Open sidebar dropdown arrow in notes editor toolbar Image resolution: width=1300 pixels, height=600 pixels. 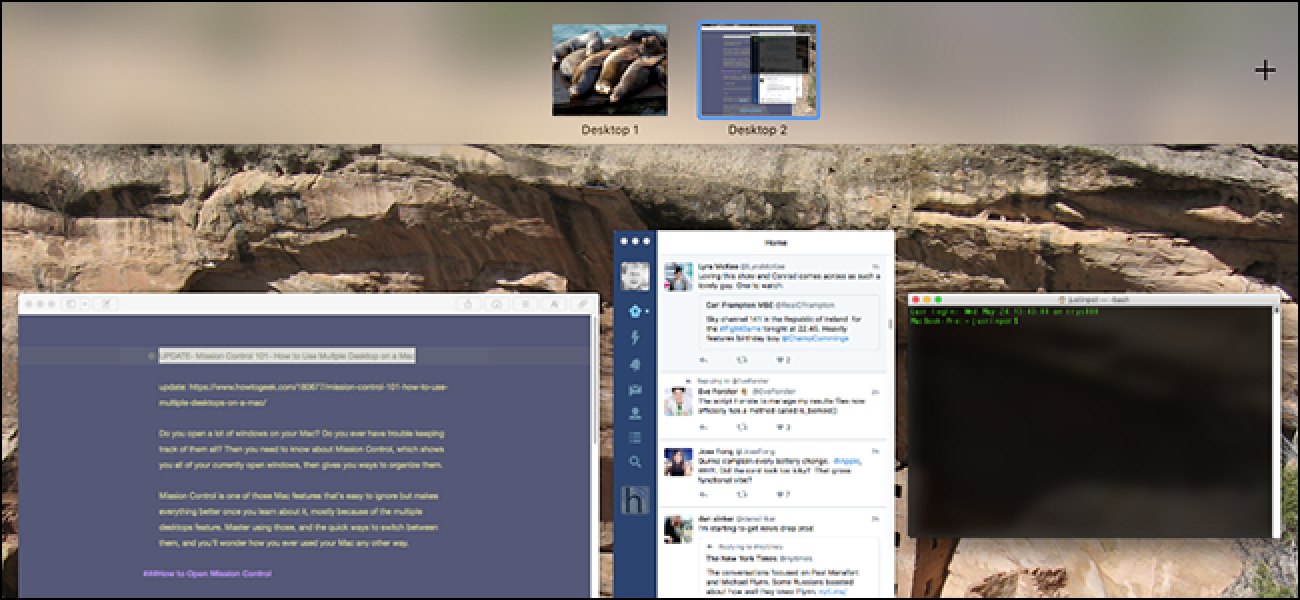tap(84, 303)
